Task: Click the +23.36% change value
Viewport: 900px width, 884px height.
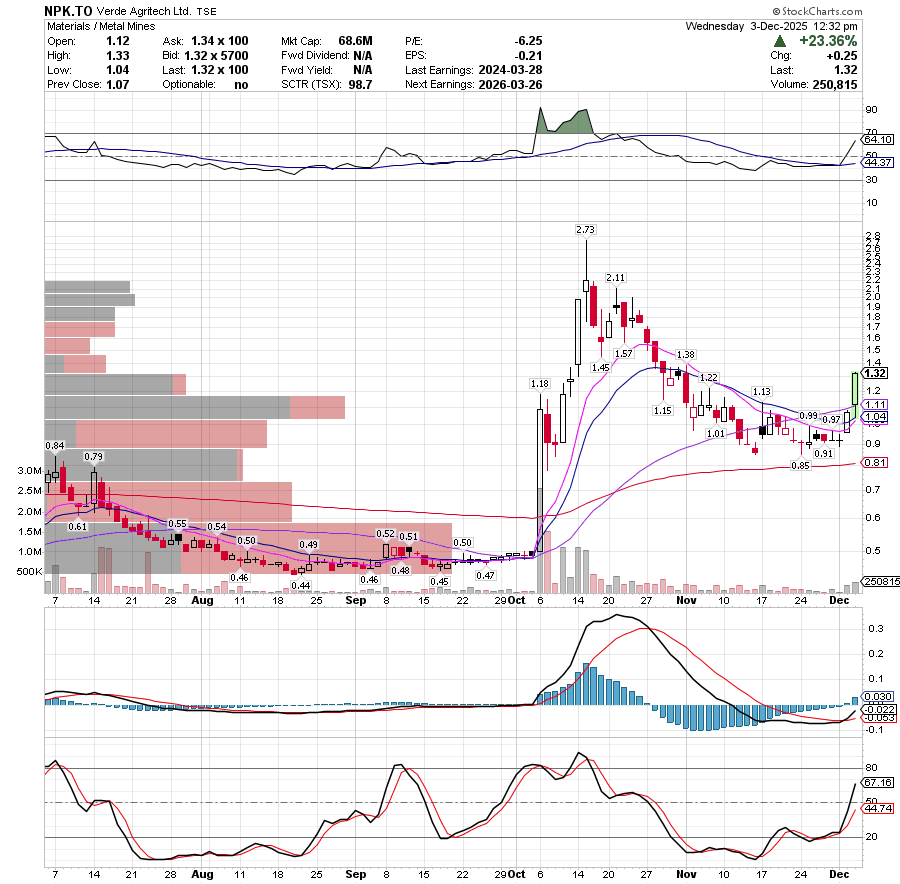Action: 828,41
